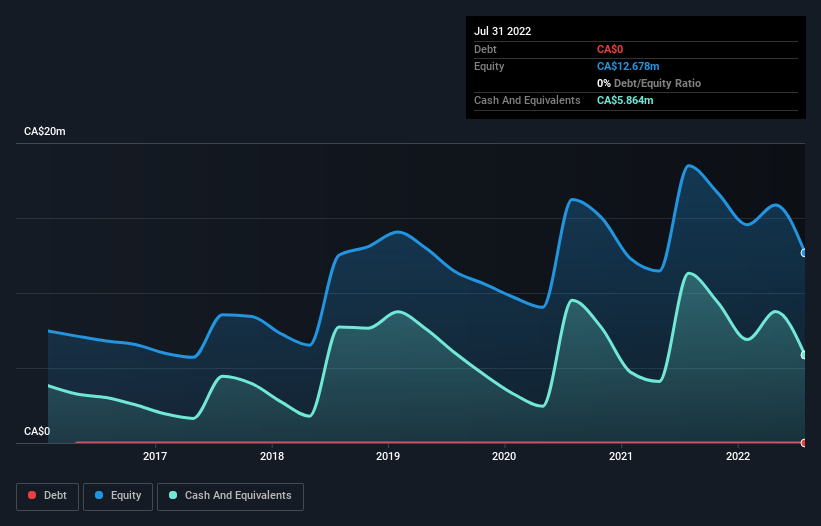Viewport: 821px width, 526px height.
Task: Click the 2022 x-axis label
Action: 738,456
